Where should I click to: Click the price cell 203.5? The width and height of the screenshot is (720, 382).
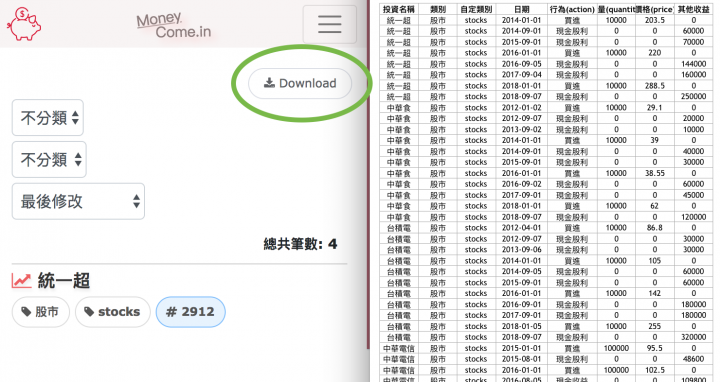point(654,20)
